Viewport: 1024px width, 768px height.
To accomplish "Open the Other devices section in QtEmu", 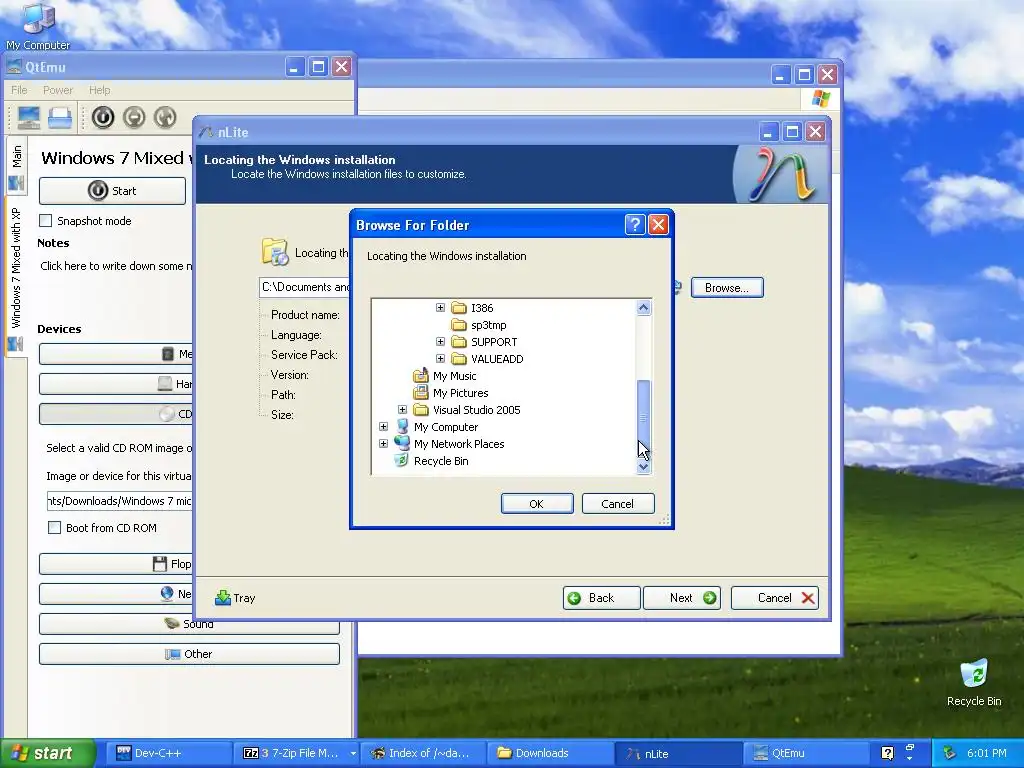I will [x=189, y=654].
